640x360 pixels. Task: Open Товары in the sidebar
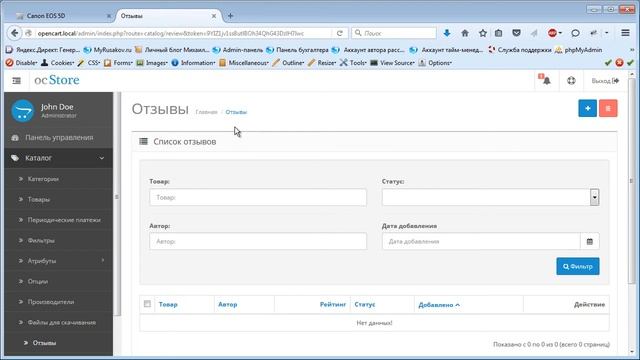[59, 200]
